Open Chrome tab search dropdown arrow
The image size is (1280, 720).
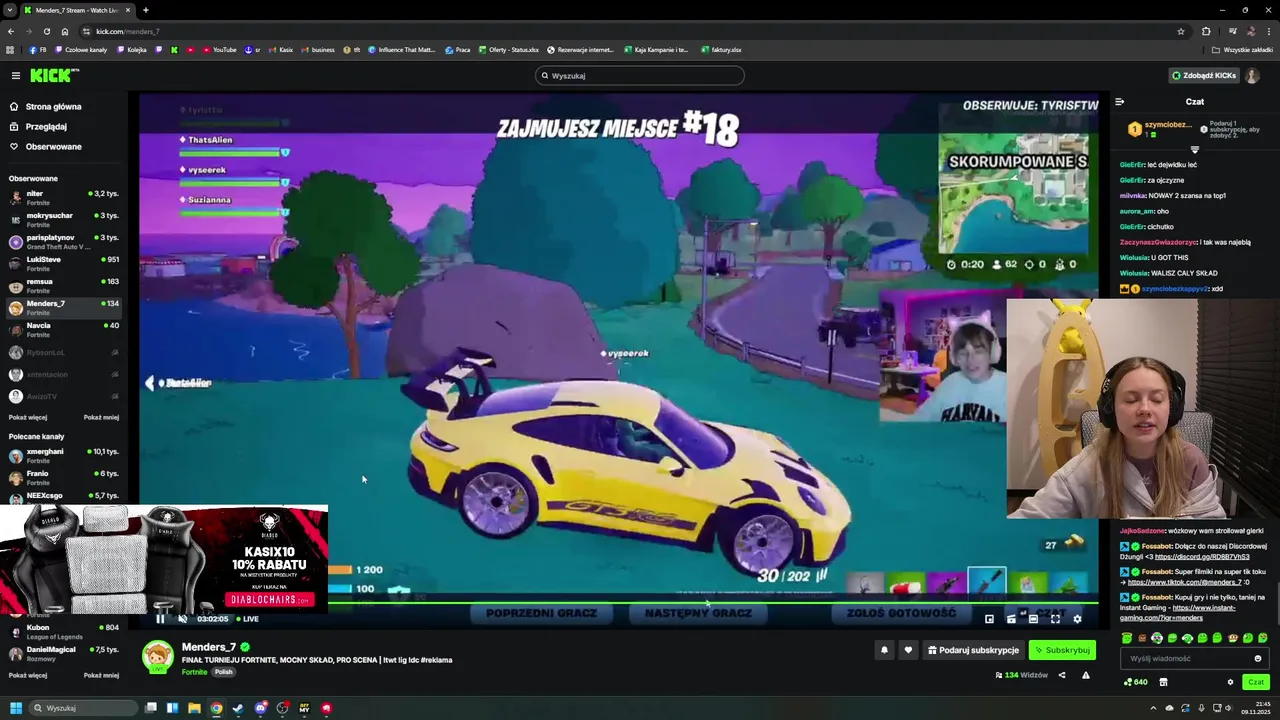tap(9, 10)
